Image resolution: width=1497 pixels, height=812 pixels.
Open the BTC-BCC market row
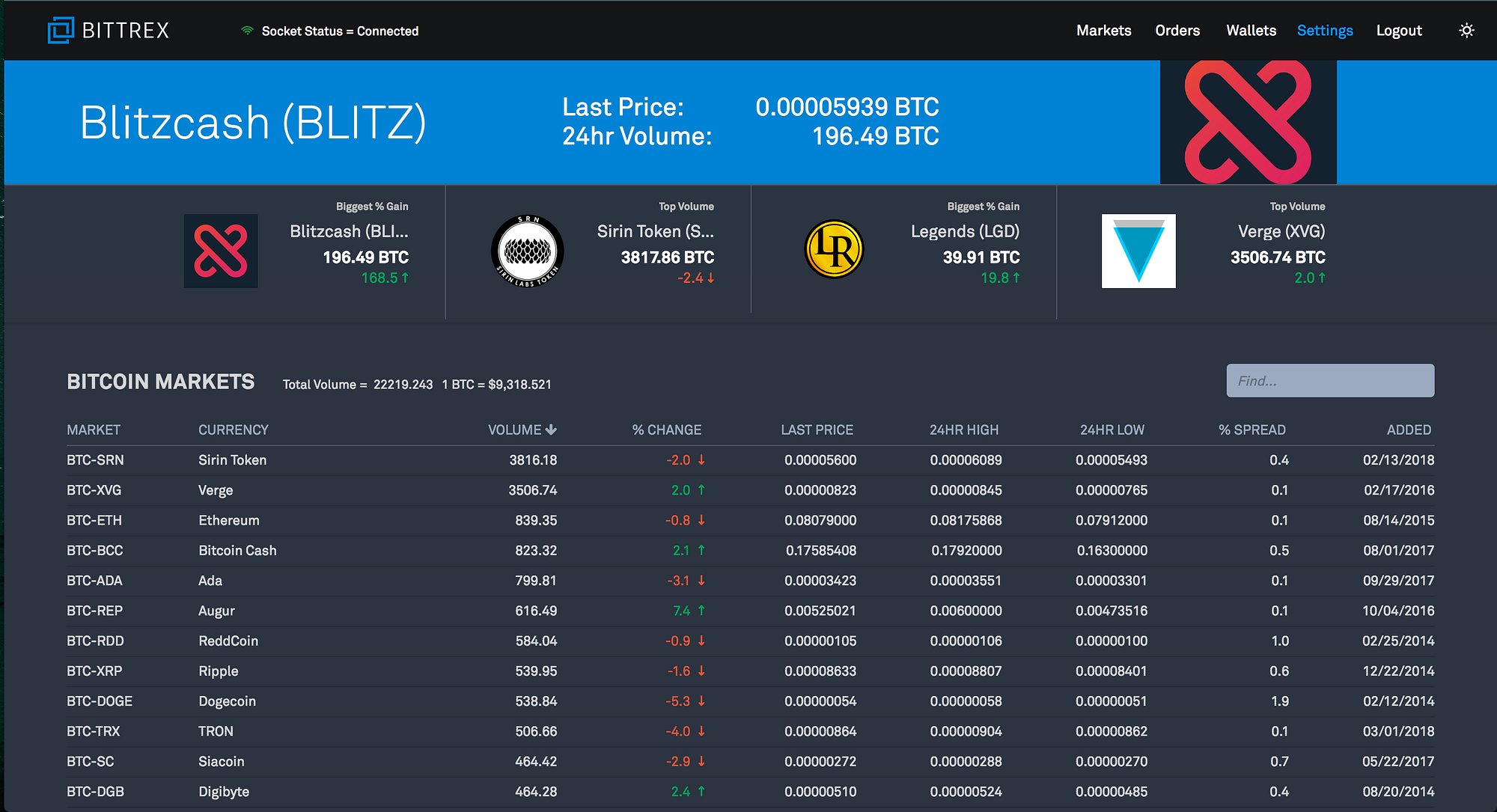(751, 550)
